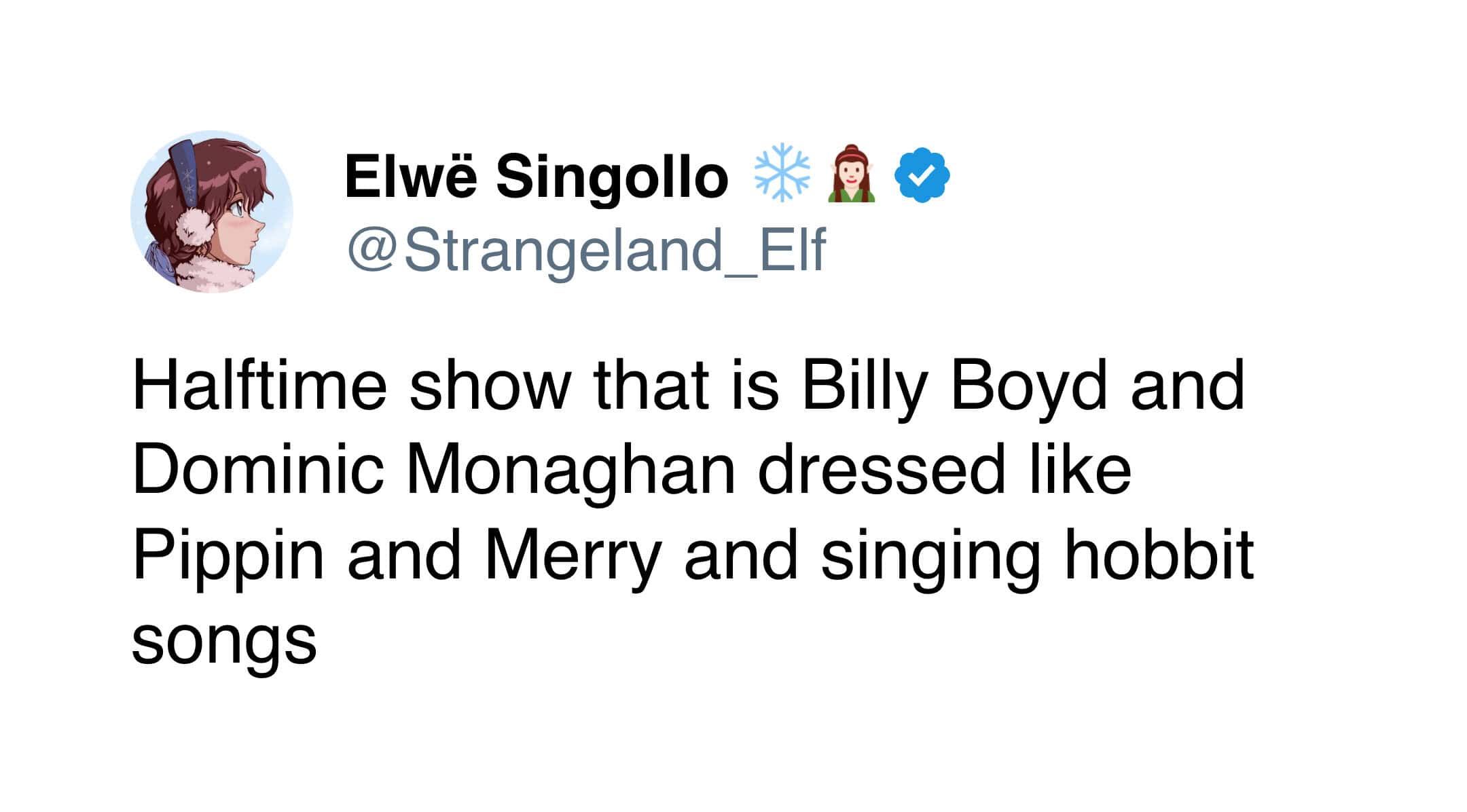The height and width of the screenshot is (812, 1467).
Task: Click the word "like" in the tweet
Action: point(1081,470)
